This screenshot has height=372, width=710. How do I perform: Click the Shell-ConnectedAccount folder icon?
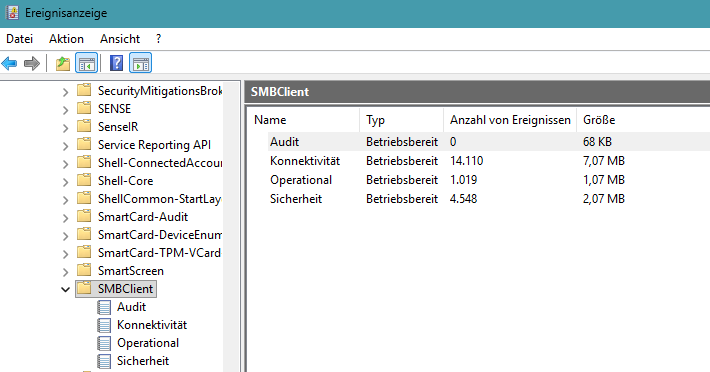click(84, 162)
